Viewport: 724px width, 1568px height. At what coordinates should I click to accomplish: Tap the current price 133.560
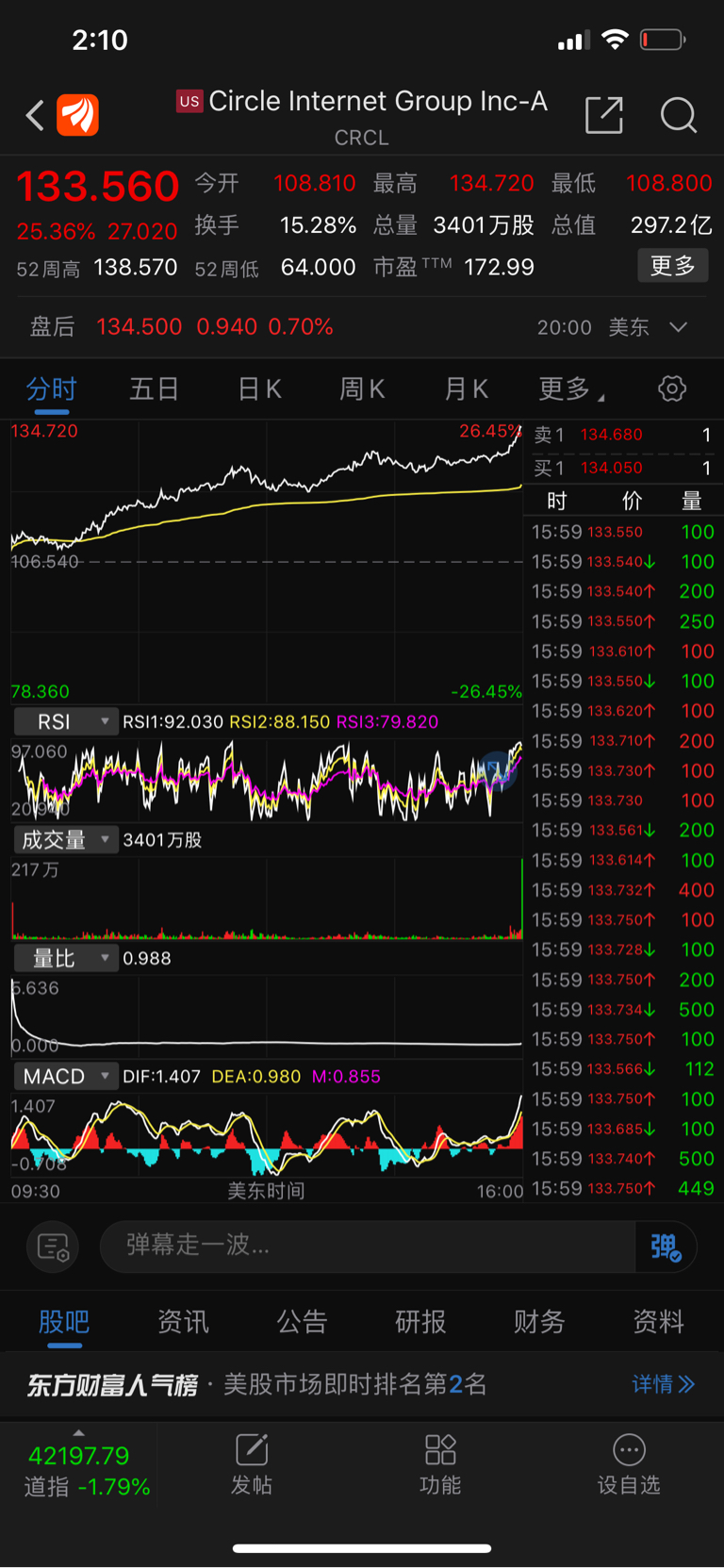(98, 186)
